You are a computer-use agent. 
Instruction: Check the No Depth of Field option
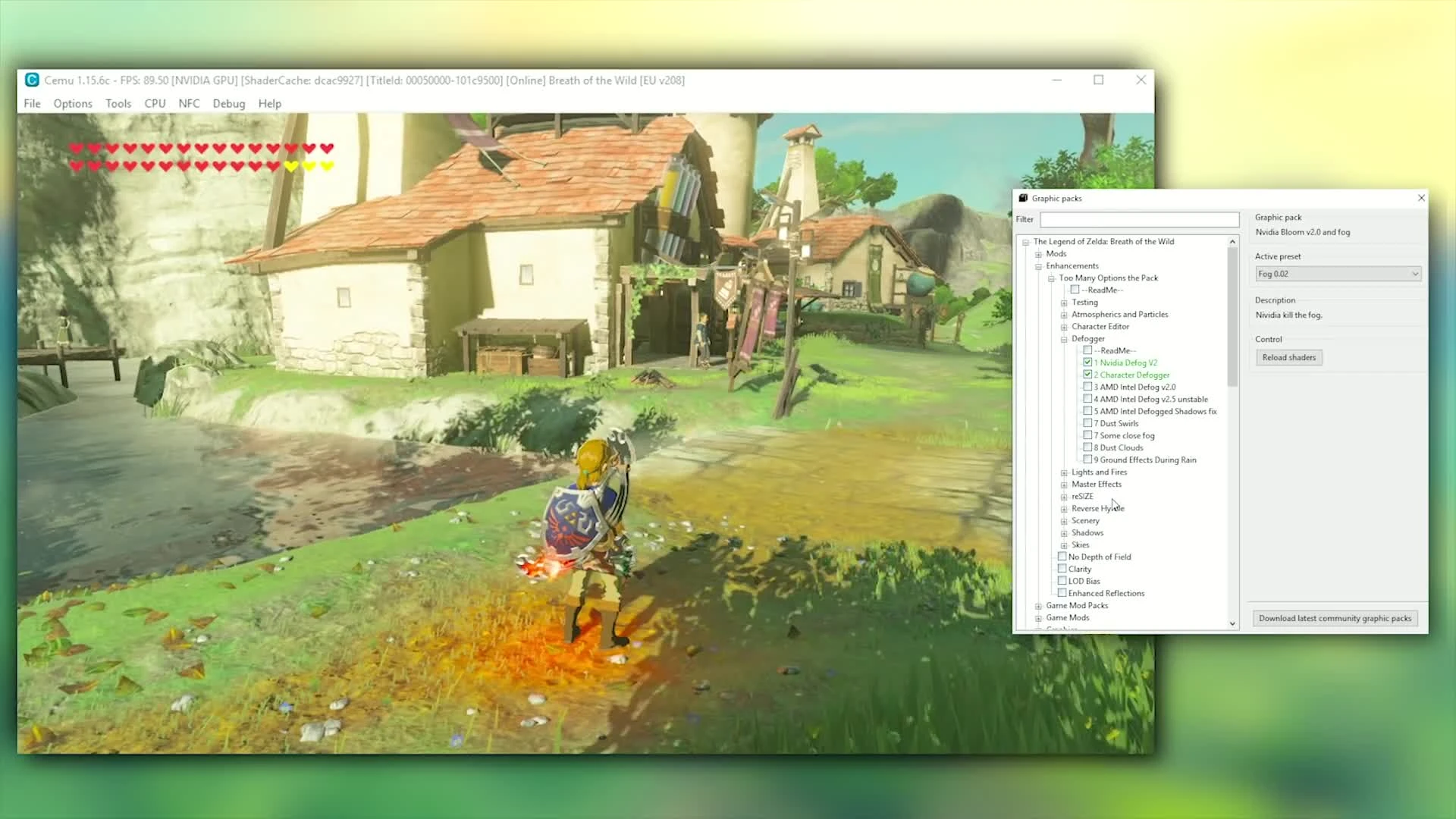[x=1062, y=556]
